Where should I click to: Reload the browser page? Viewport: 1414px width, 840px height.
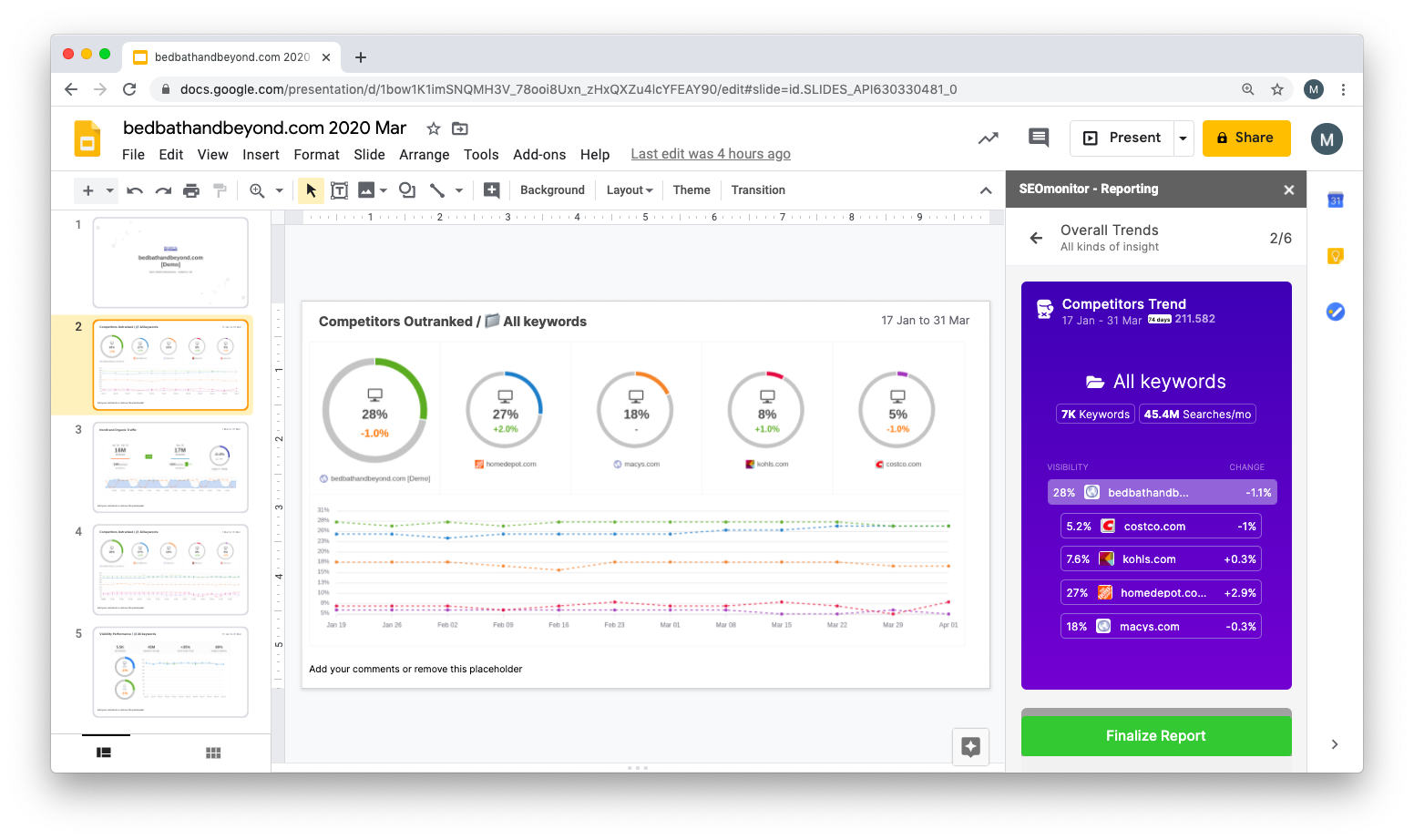[x=129, y=89]
